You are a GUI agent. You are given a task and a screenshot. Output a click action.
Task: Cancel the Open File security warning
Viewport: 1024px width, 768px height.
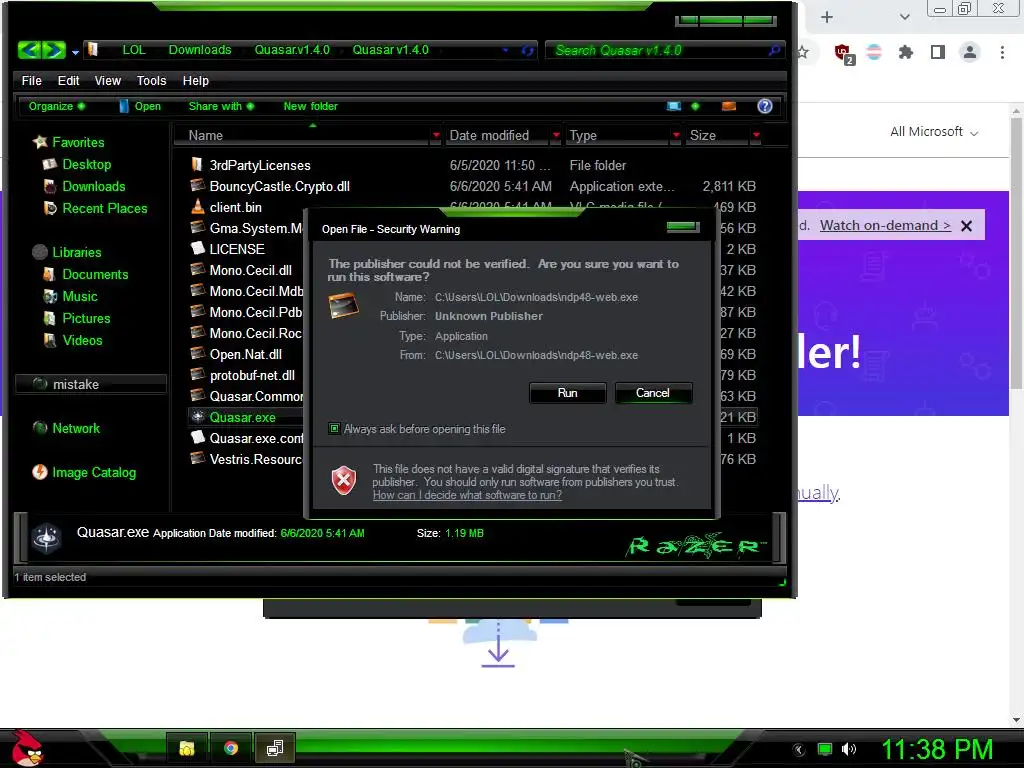[x=652, y=392]
